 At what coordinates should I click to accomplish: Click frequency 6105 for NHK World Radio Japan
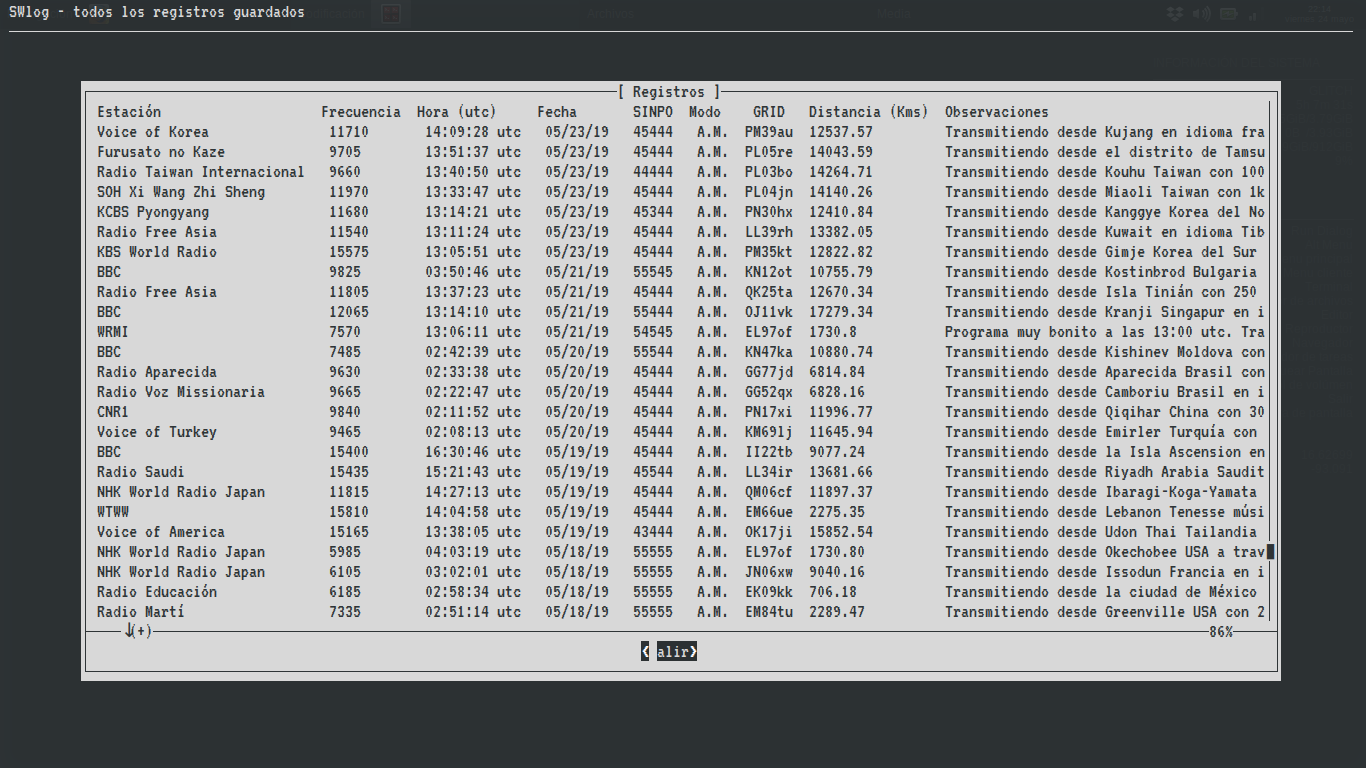click(x=345, y=572)
